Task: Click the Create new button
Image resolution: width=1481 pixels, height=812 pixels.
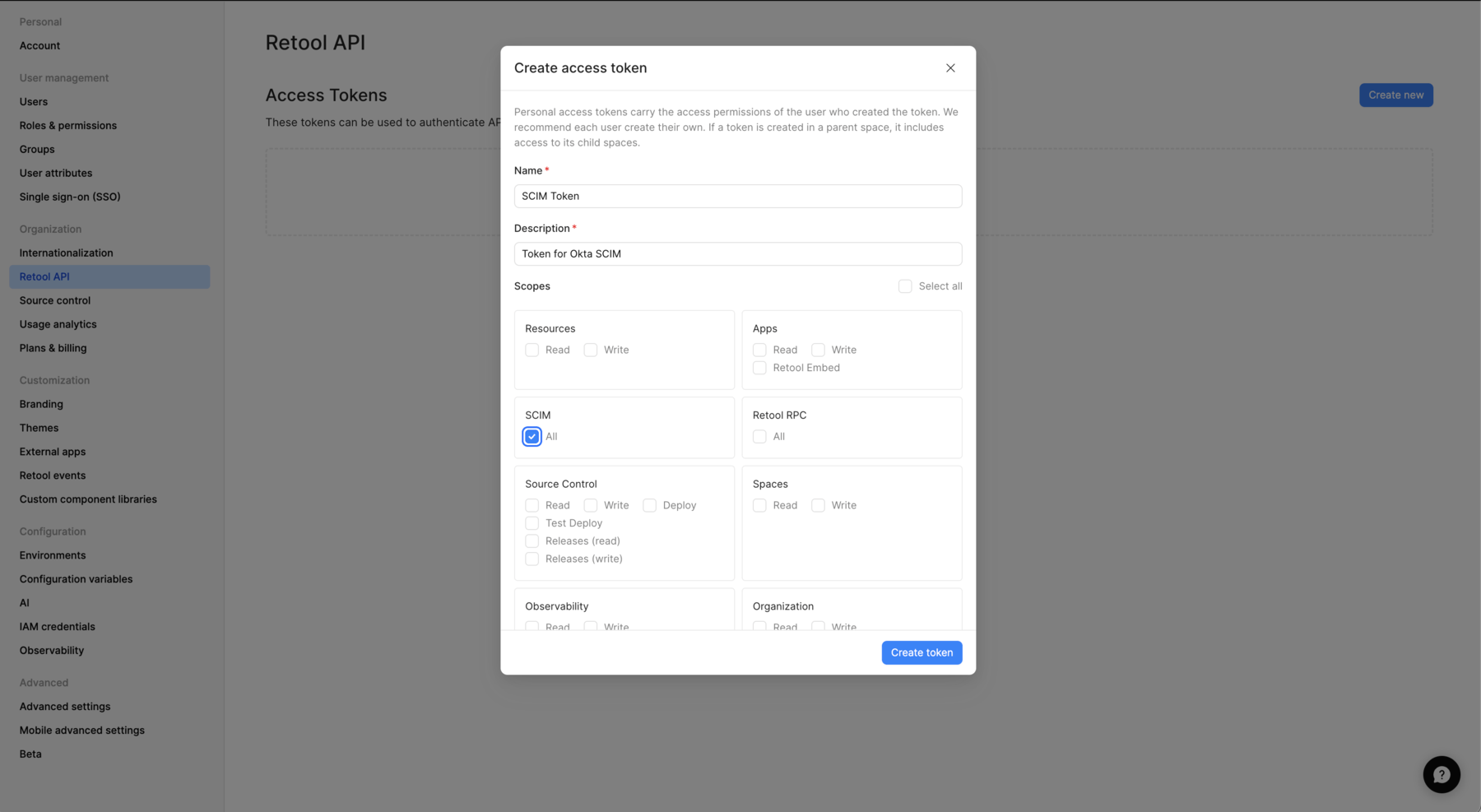Action: [1395, 95]
